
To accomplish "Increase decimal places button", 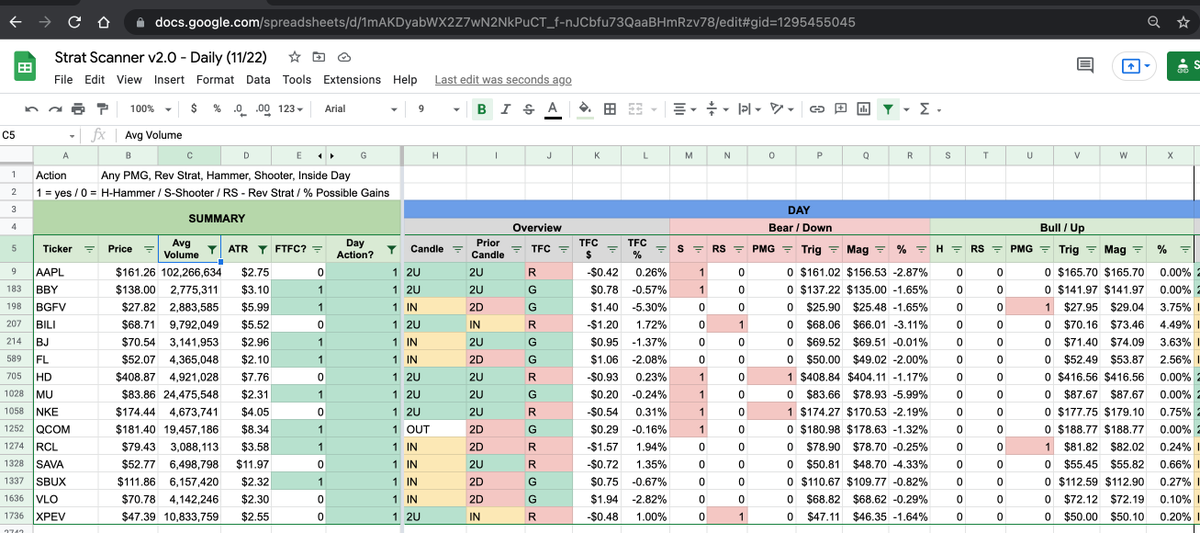I will pyautogui.click(x=262, y=109).
